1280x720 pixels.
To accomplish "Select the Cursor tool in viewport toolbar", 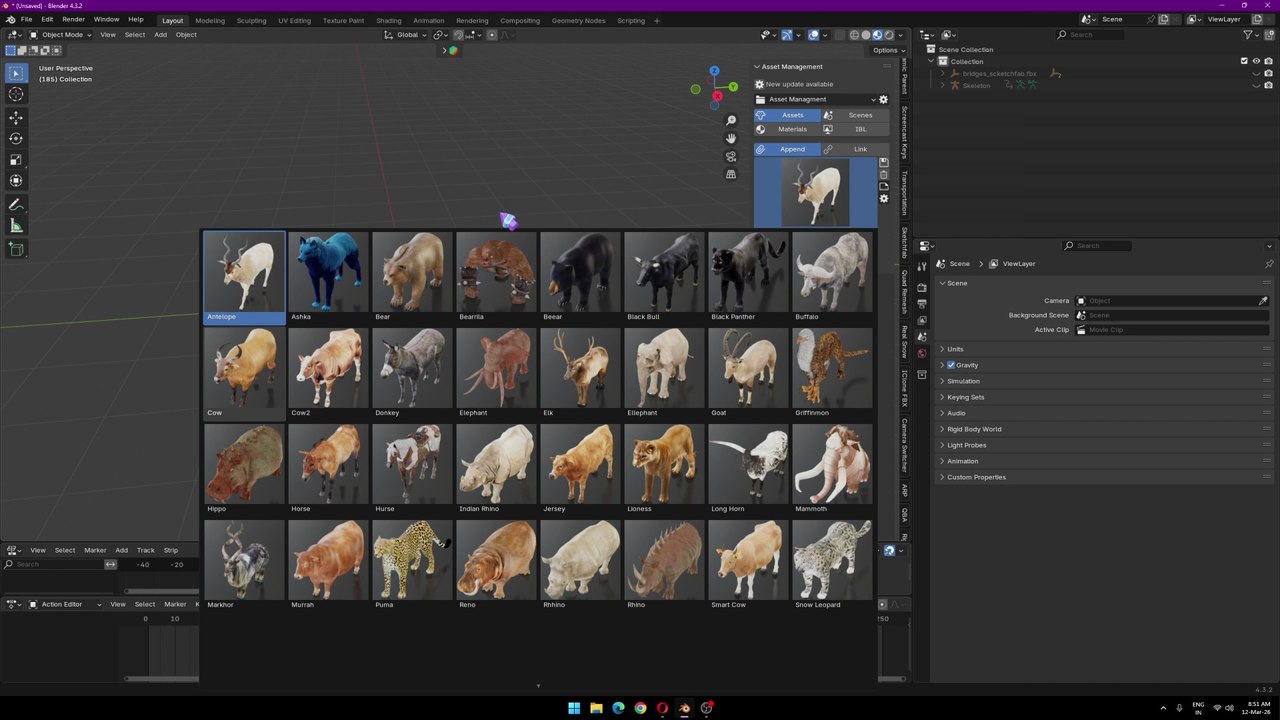I will coord(16,94).
